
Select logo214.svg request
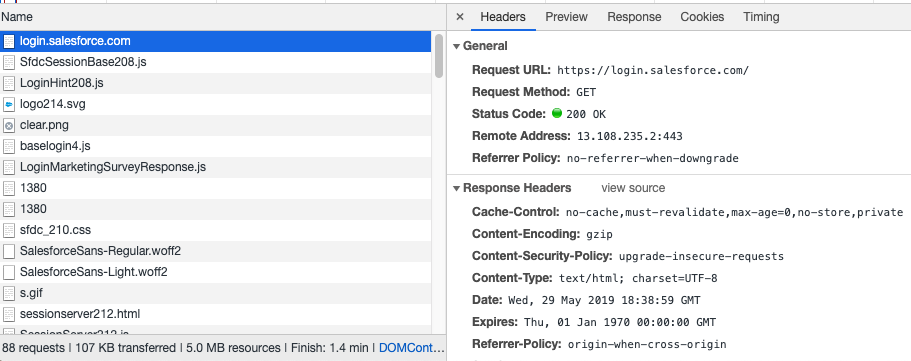pyautogui.click(x=216, y=104)
